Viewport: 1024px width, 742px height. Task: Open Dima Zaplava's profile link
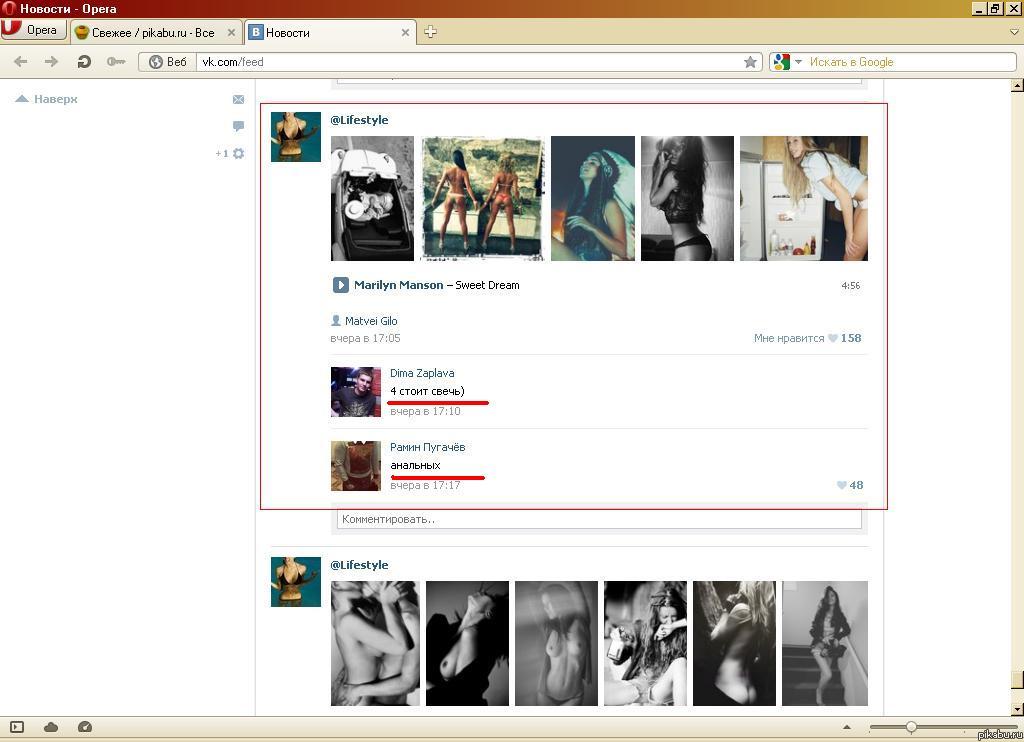tap(421, 373)
